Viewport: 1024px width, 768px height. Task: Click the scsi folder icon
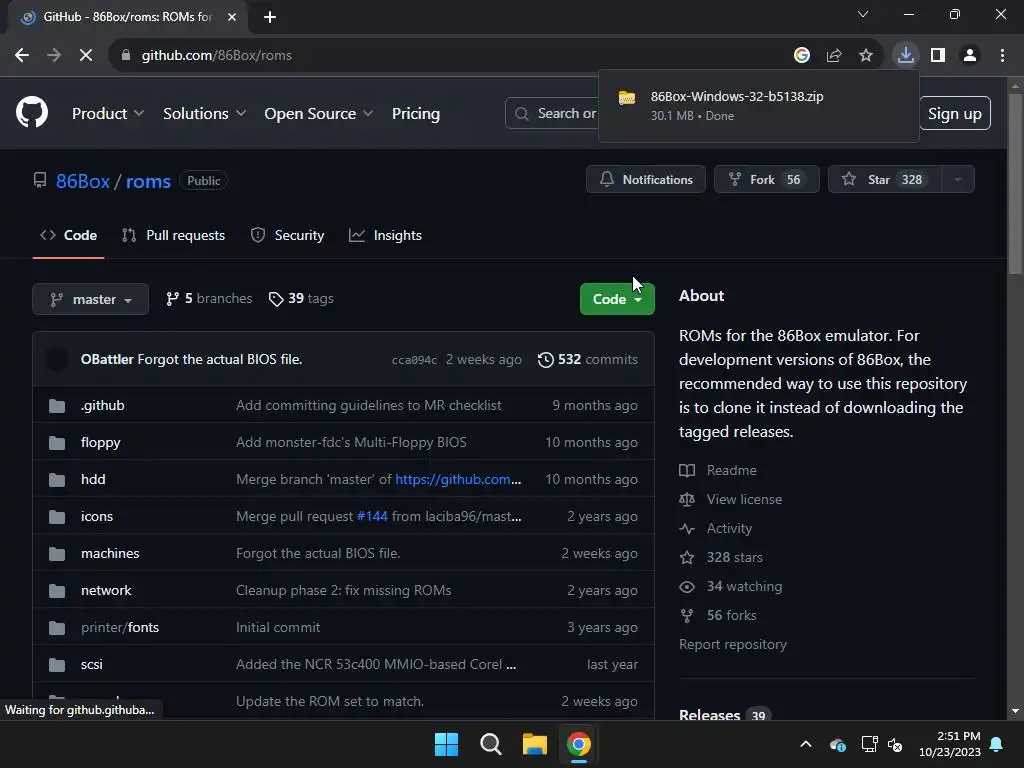click(x=57, y=665)
